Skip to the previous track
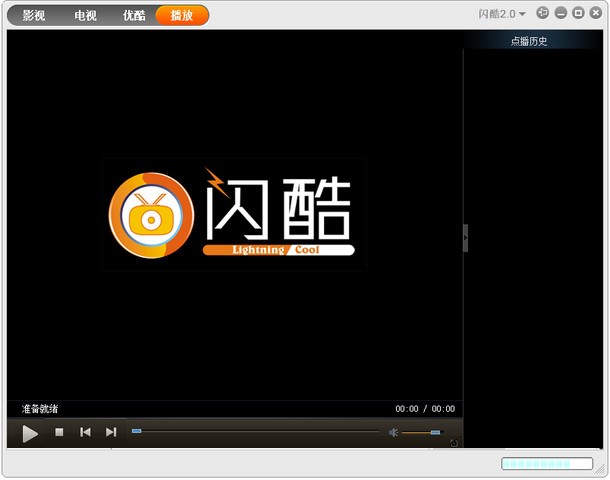The height and width of the screenshot is (480, 610). (x=85, y=432)
